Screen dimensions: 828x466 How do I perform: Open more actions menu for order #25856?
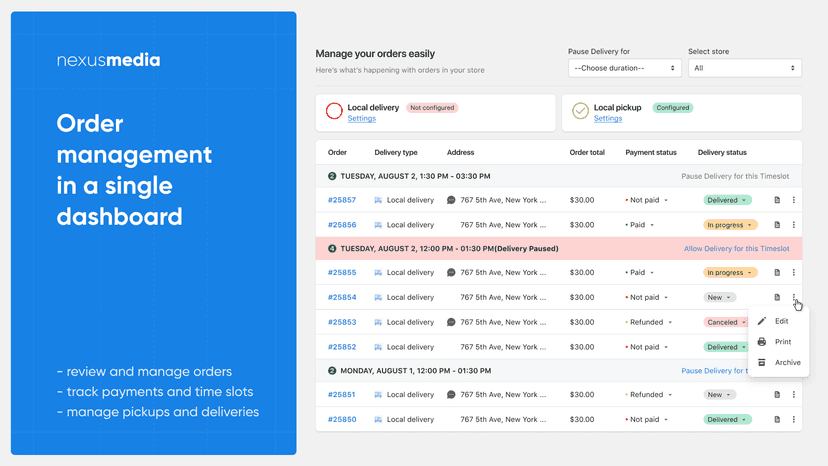[x=794, y=225]
